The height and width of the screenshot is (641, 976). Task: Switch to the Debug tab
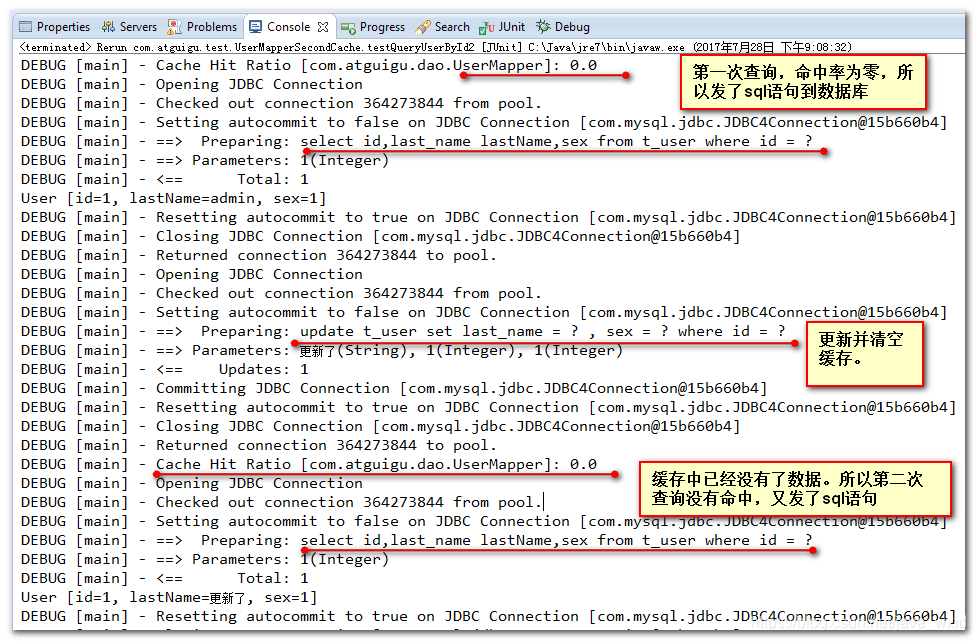[x=563, y=27]
